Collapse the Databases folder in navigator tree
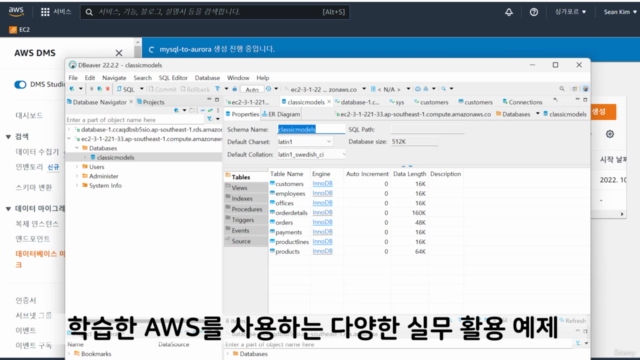 (x=77, y=148)
